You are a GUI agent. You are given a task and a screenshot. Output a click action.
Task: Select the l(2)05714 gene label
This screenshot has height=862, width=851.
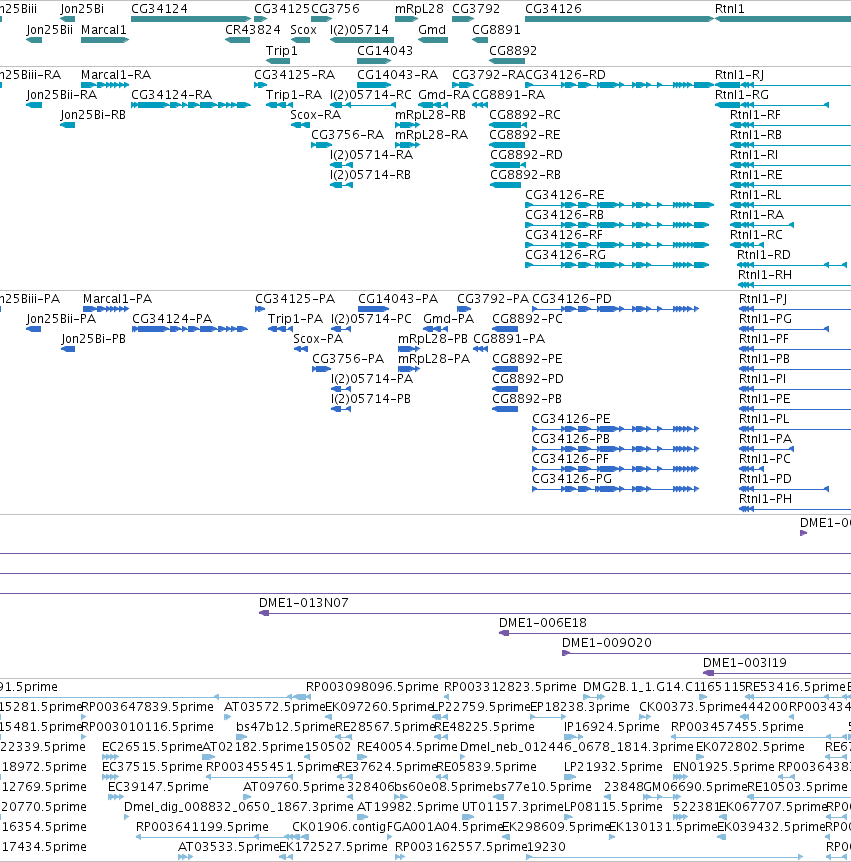tap(359, 30)
